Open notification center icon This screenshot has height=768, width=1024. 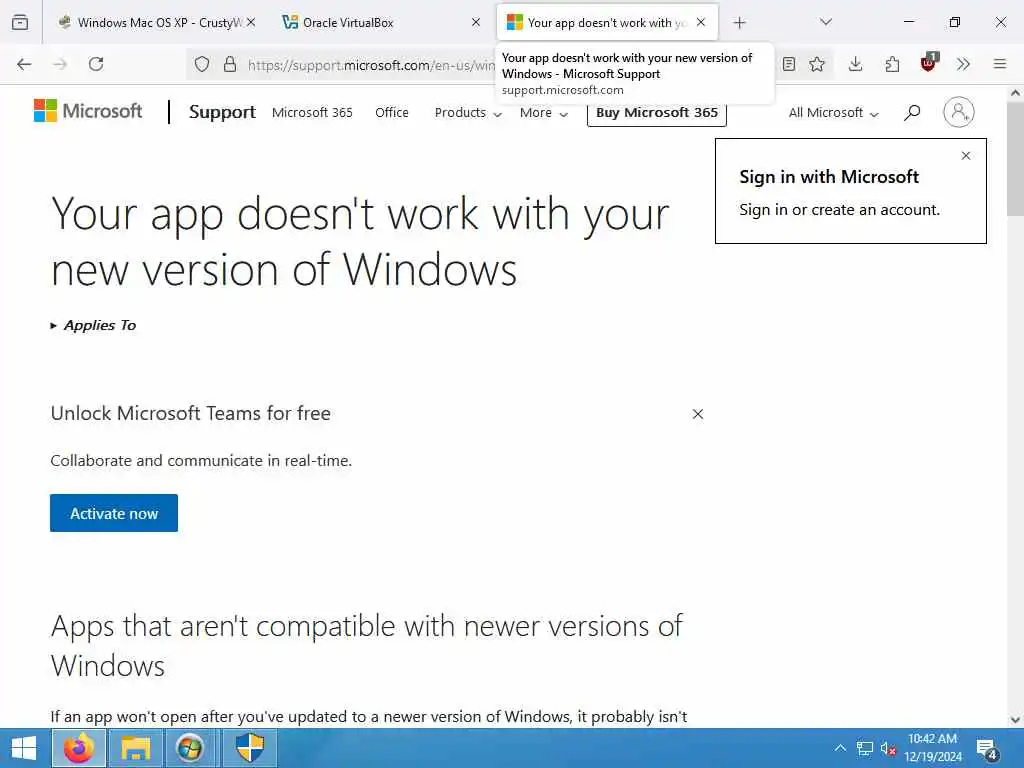point(987,749)
